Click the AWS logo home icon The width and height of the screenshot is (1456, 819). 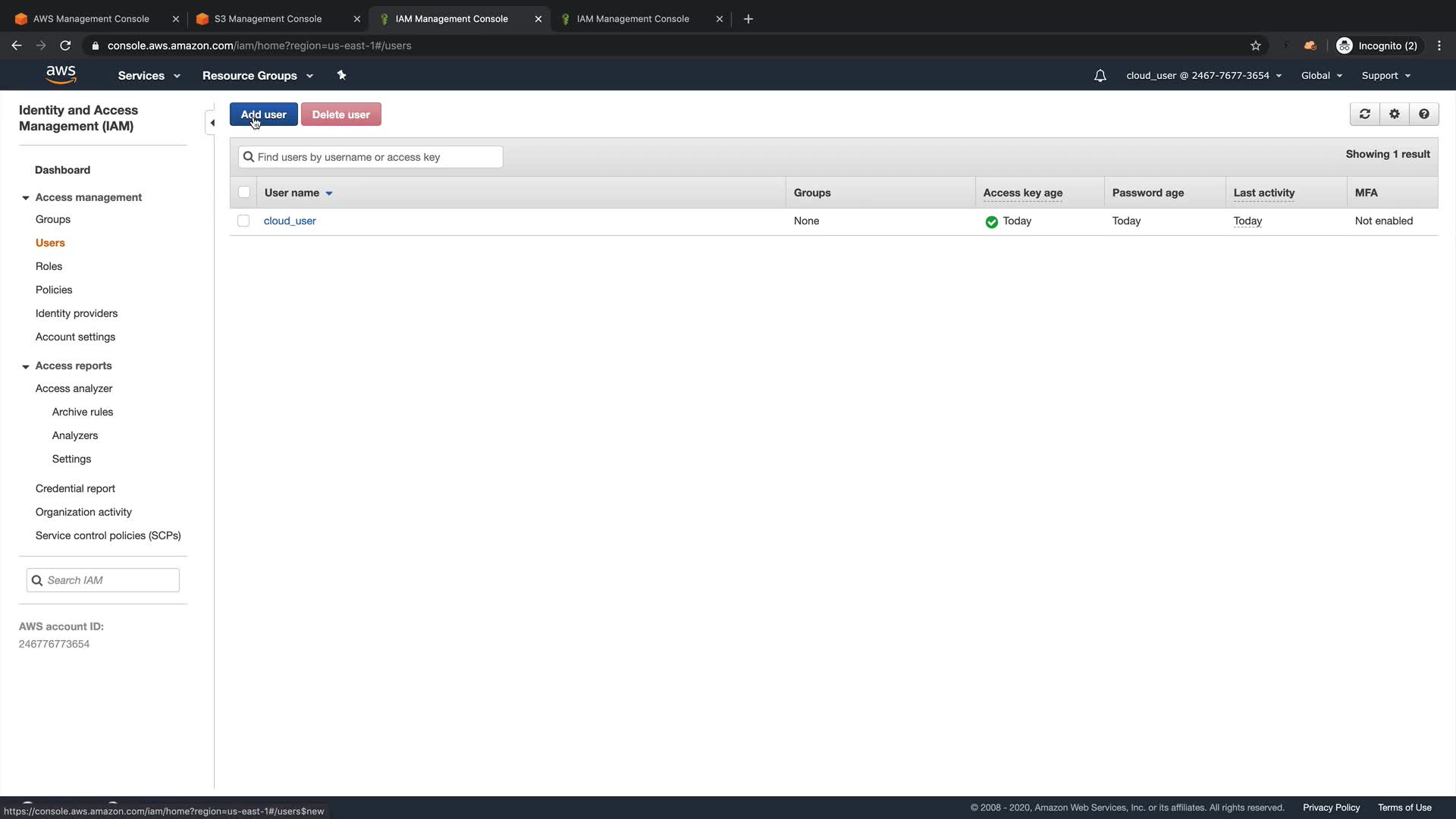[x=61, y=74]
